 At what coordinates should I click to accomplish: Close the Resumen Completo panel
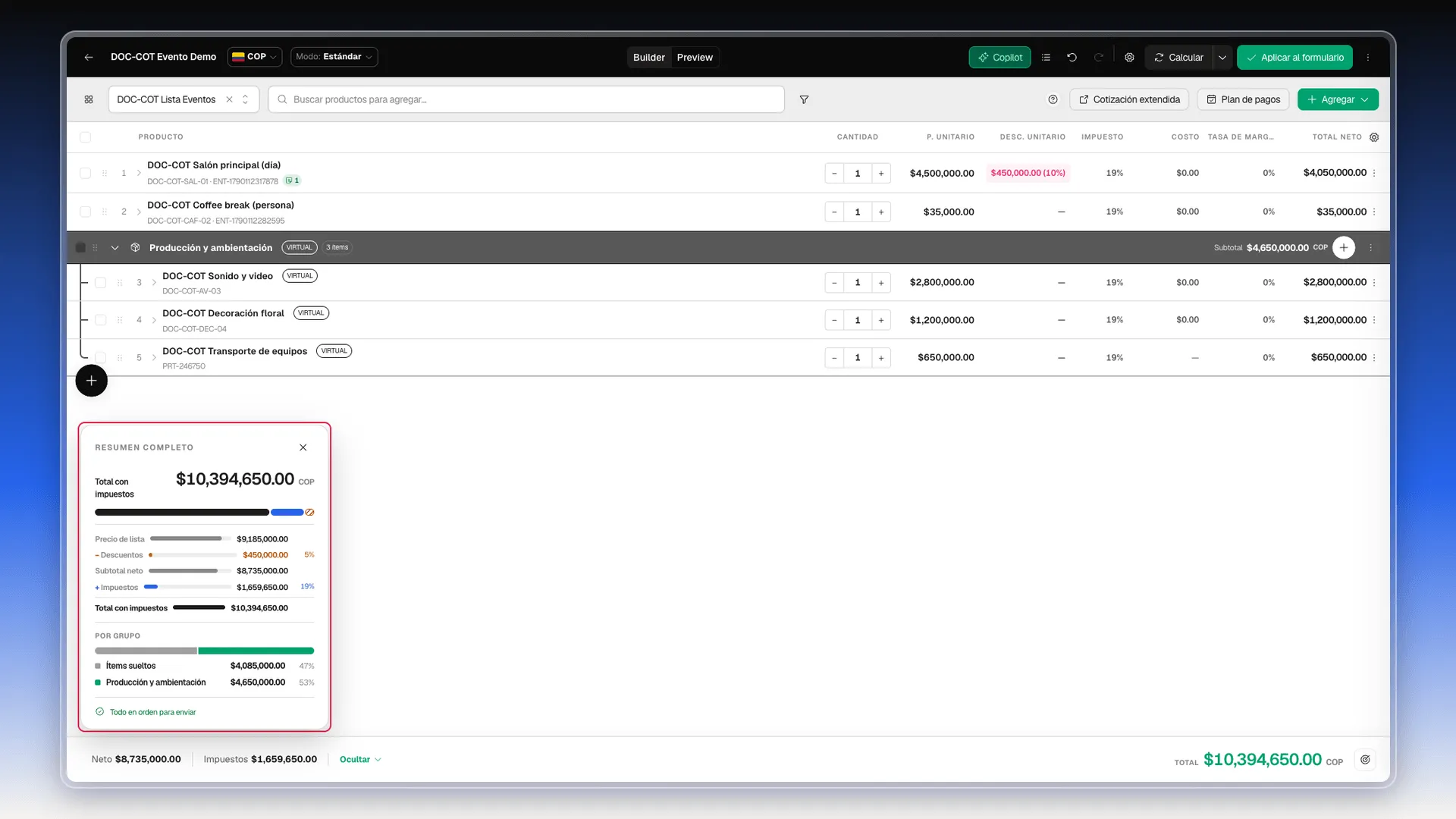pyautogui.click(x=303, y=447)
